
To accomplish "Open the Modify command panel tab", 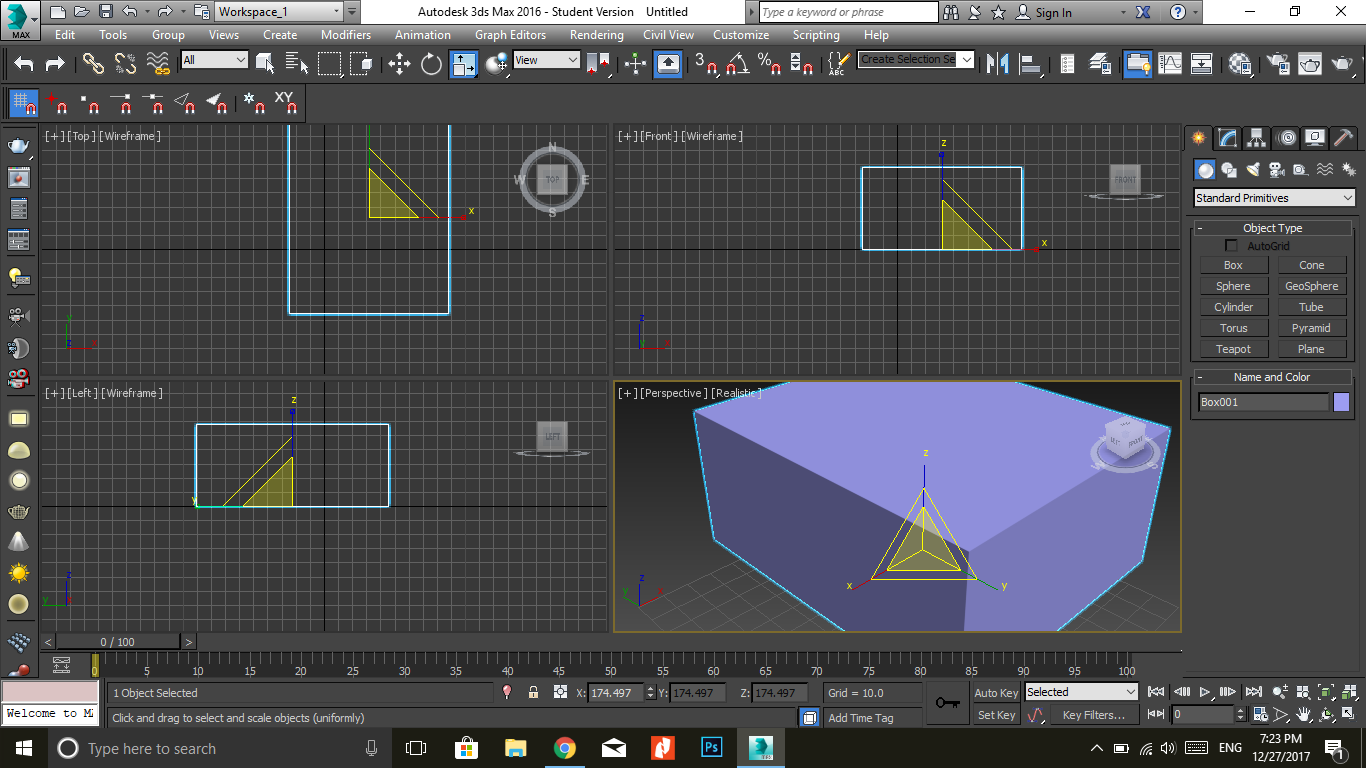I will point(1227,138).
